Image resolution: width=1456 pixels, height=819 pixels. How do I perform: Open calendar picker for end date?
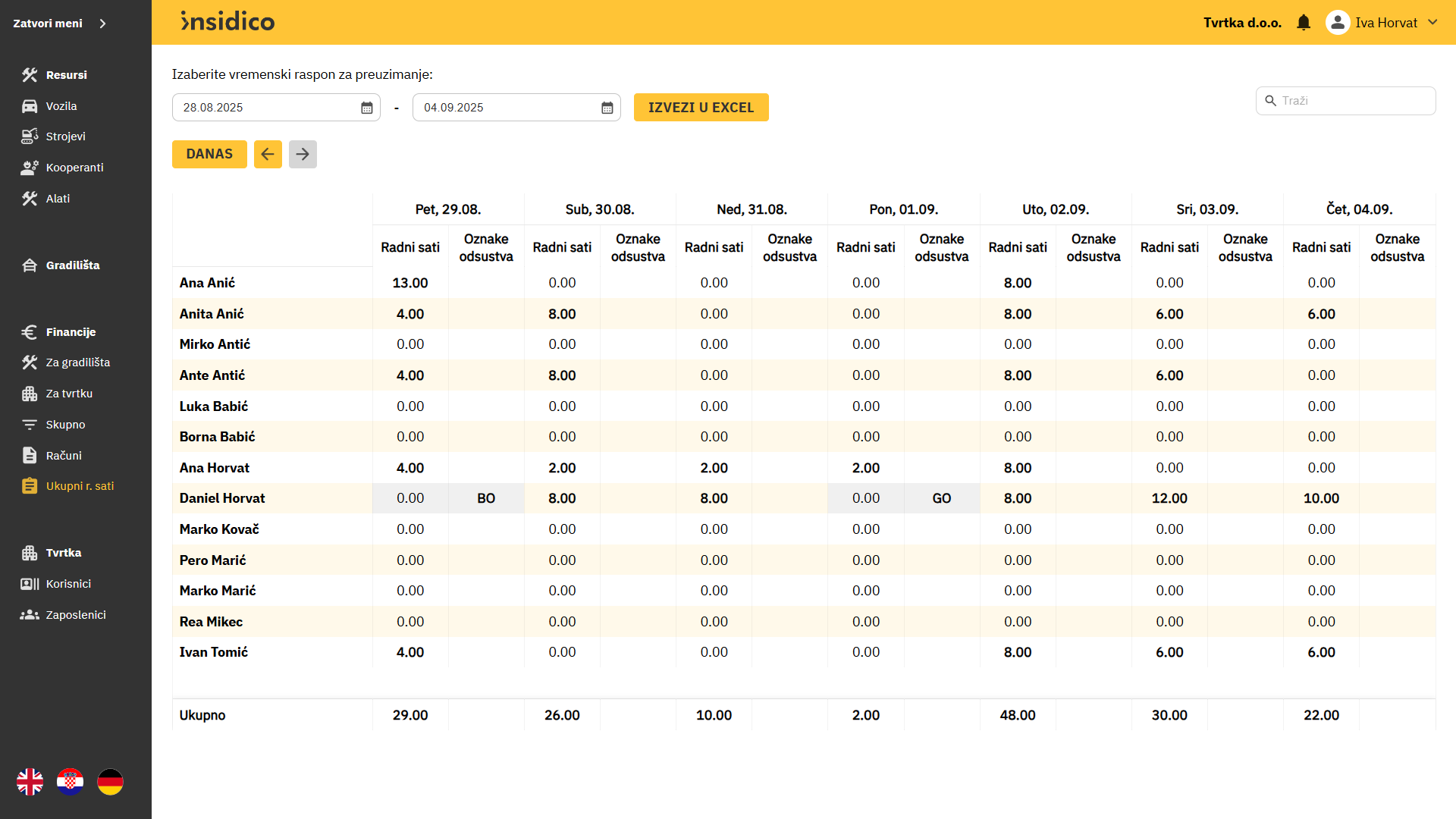pyautogui.click(x=607, y=108)
